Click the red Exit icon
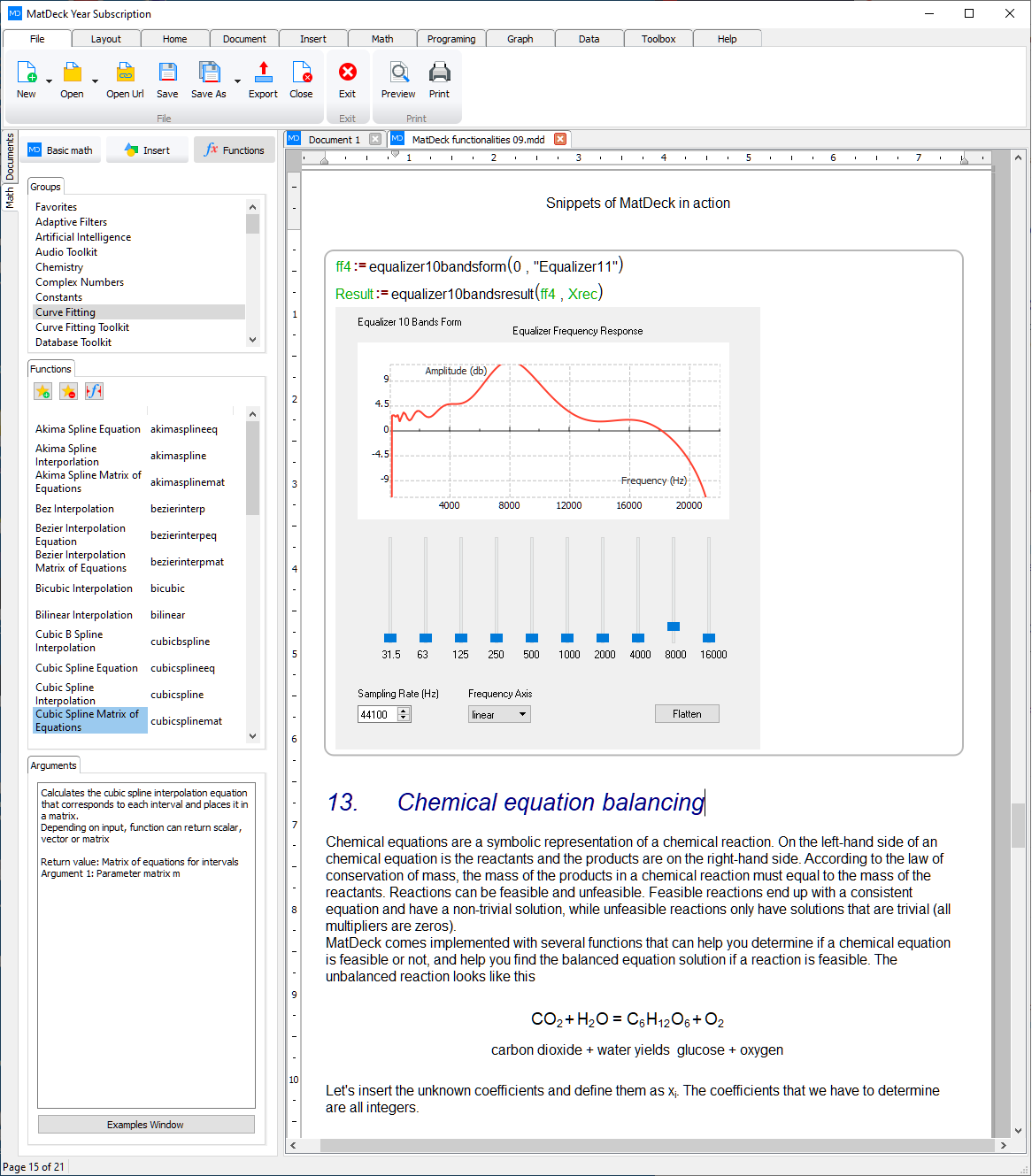 pyautogui.click(x=348, y=72)
